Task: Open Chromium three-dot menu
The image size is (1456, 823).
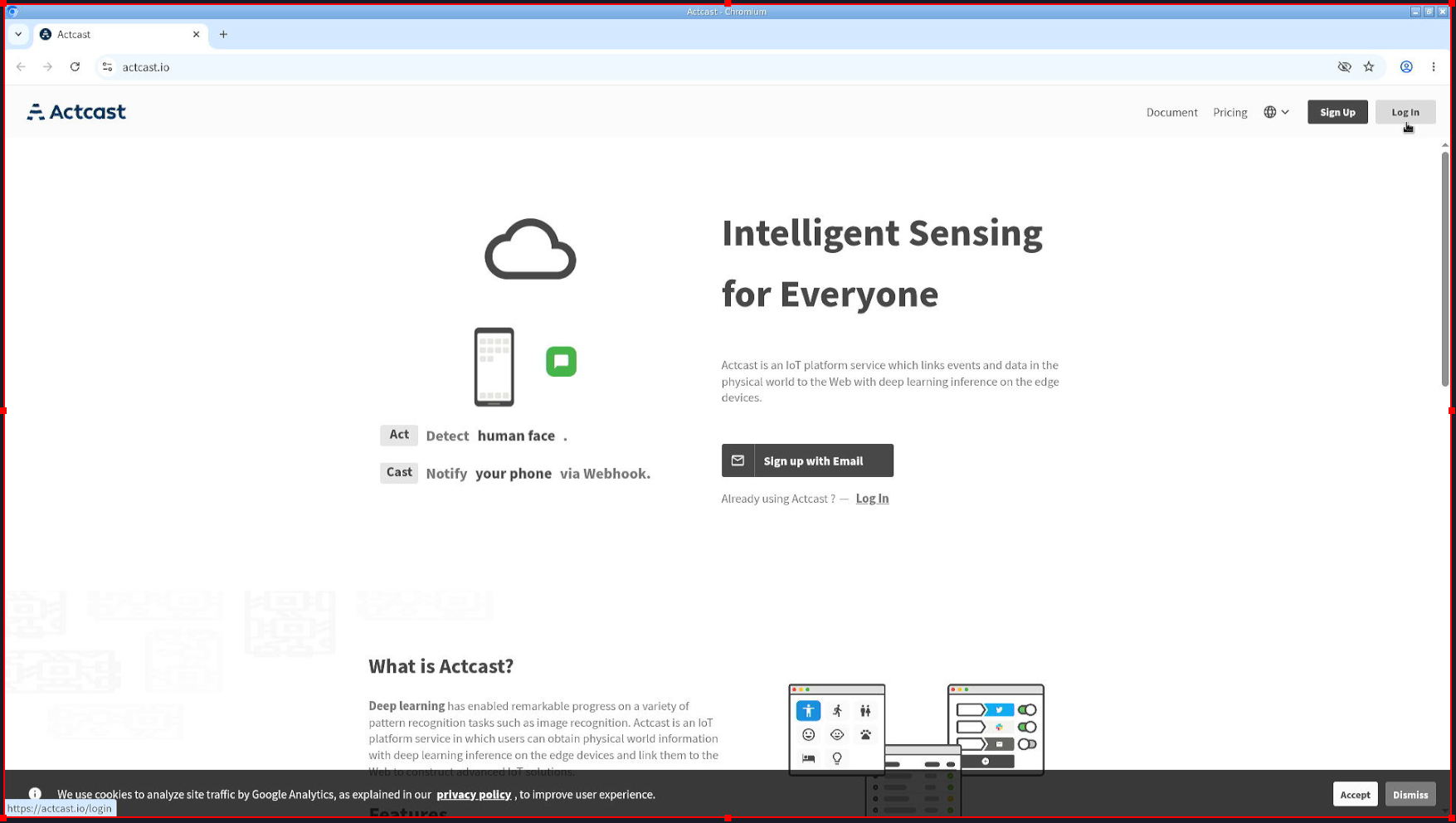Action: coord(1433,67)
